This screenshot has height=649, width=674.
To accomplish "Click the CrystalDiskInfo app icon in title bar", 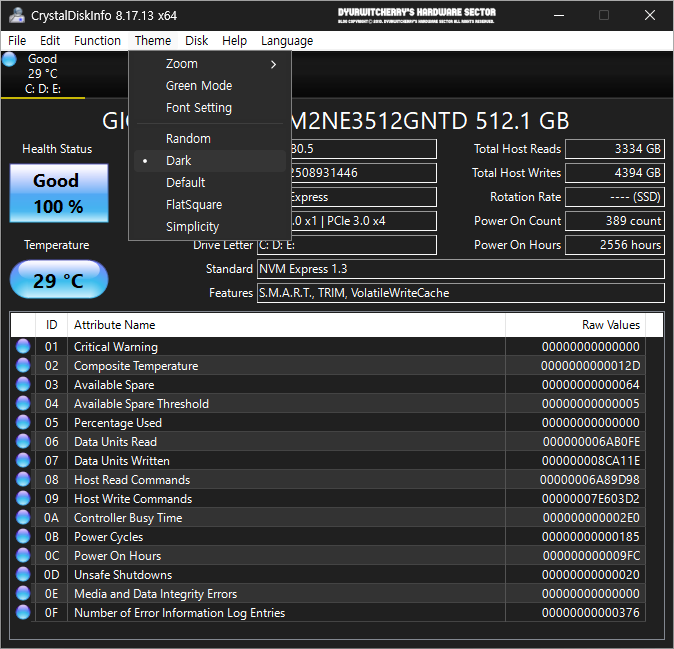I will pos(17,15).
